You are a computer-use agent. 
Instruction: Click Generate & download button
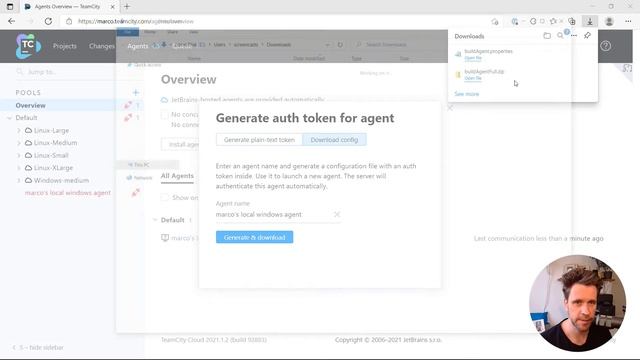point(254,237)
